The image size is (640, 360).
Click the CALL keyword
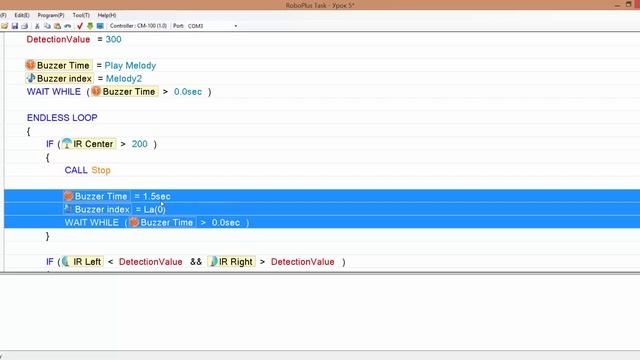[x=76, y=170]
